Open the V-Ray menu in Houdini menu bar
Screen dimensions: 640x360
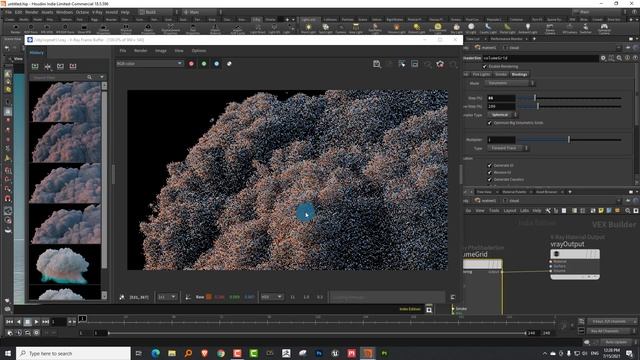click(x=97, y=12)
